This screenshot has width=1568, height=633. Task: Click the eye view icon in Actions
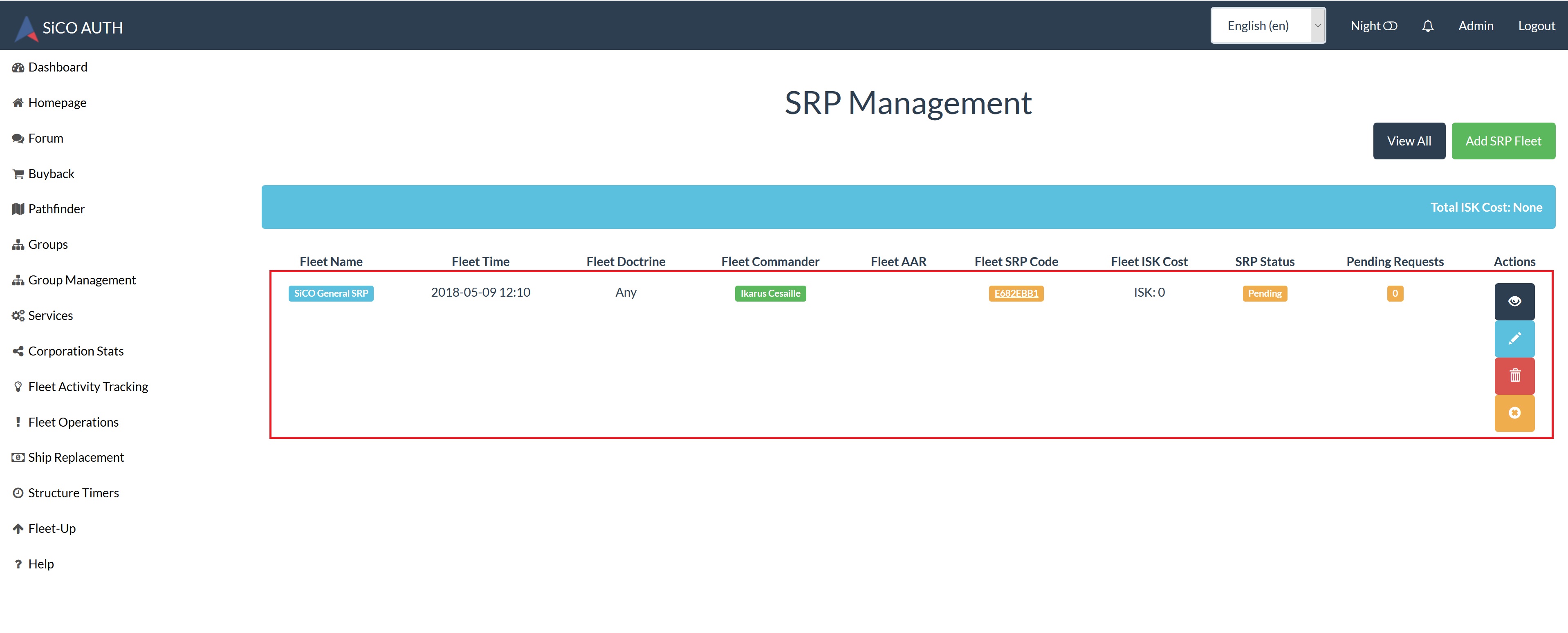[x=1514, y=301]
